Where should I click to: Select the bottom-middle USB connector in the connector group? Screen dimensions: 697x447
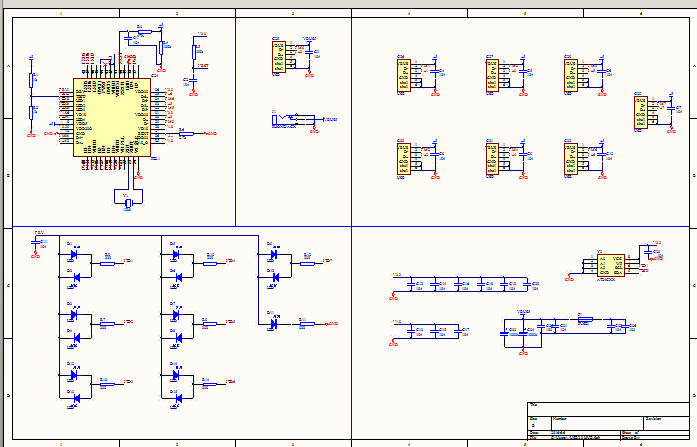pos(493,159)
